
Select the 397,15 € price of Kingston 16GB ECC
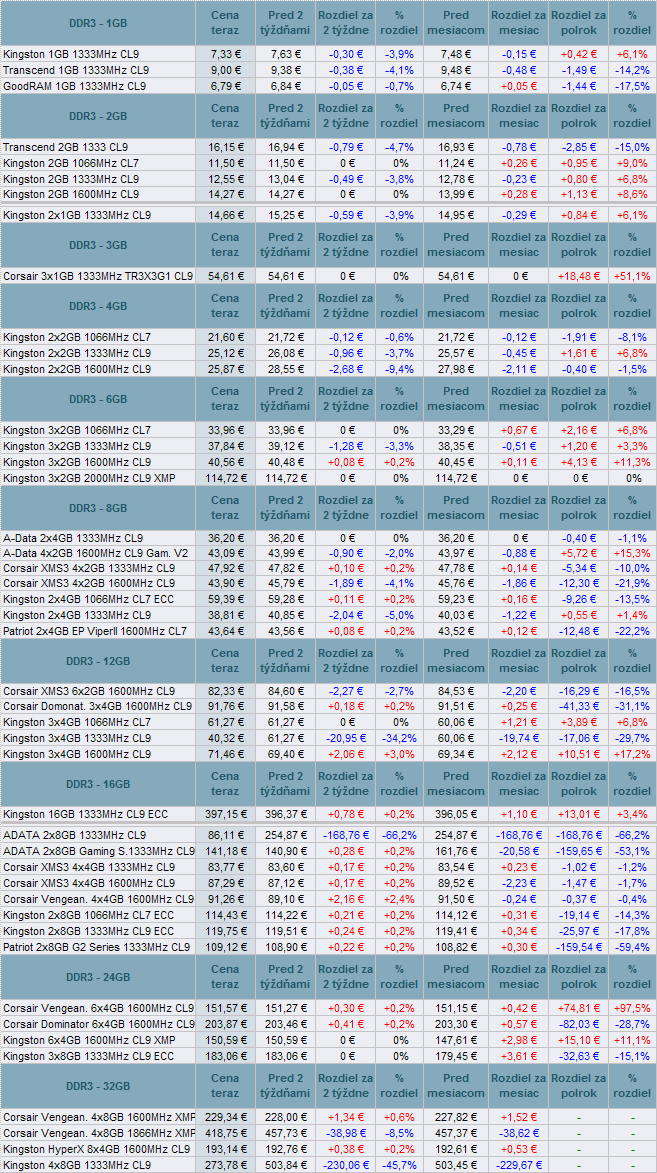tap(225, 815)
